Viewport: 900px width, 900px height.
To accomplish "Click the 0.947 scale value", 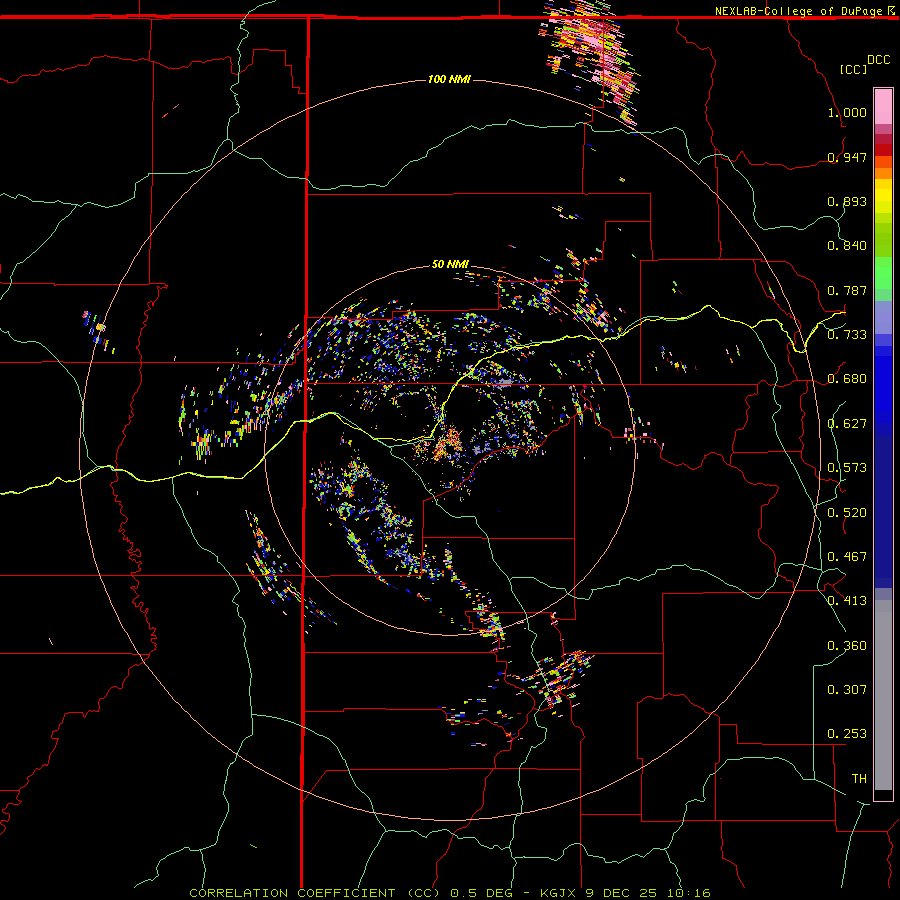I will pyautogui.click(x=847, y=157).
